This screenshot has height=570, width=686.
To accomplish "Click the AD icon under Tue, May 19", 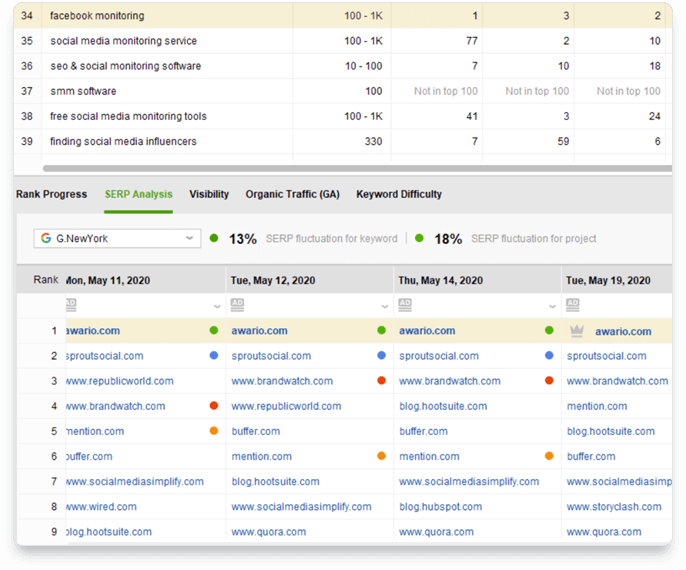I will tap(572, 304).
